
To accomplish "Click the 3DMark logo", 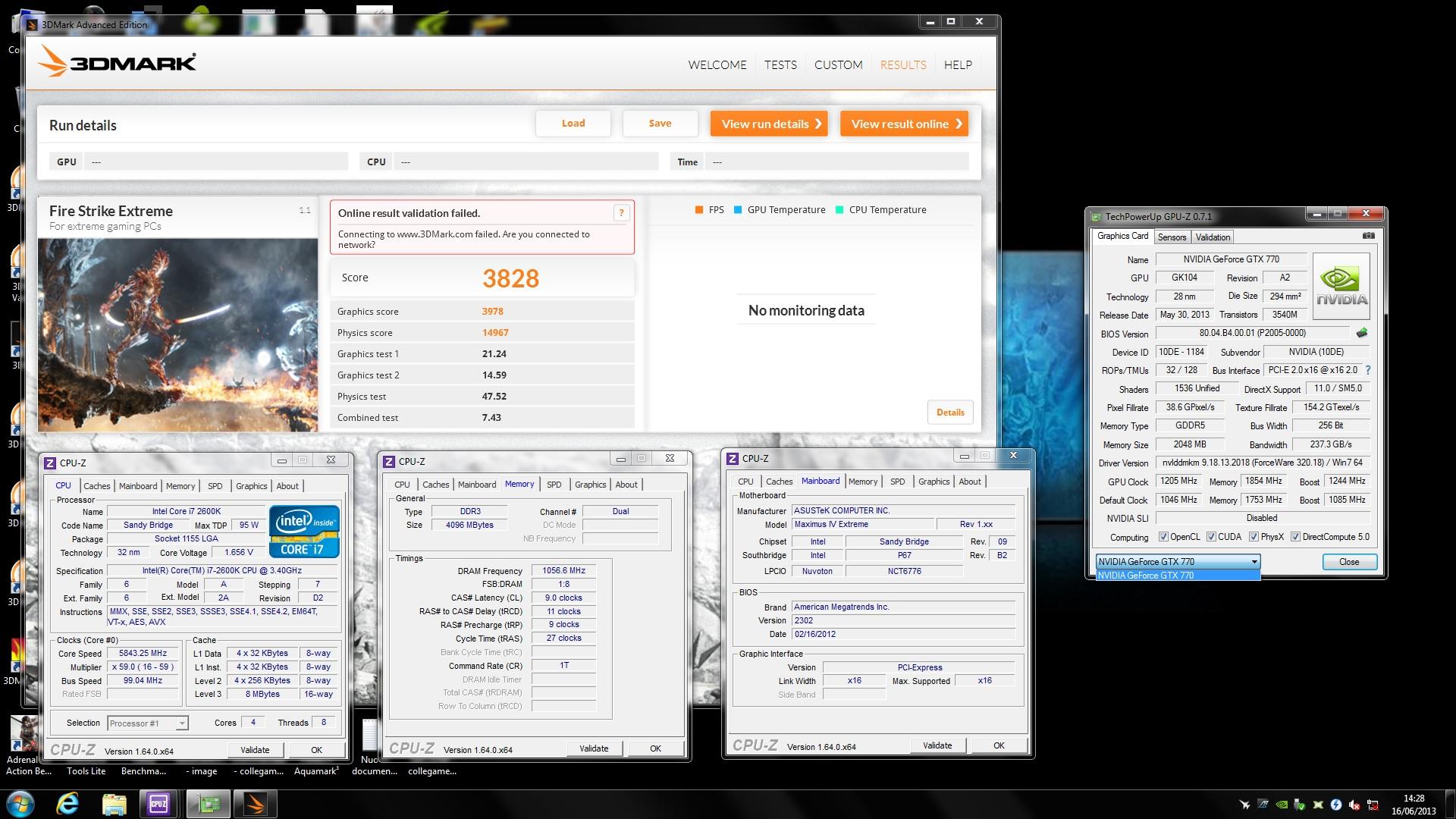I will (x=118, y=62).
